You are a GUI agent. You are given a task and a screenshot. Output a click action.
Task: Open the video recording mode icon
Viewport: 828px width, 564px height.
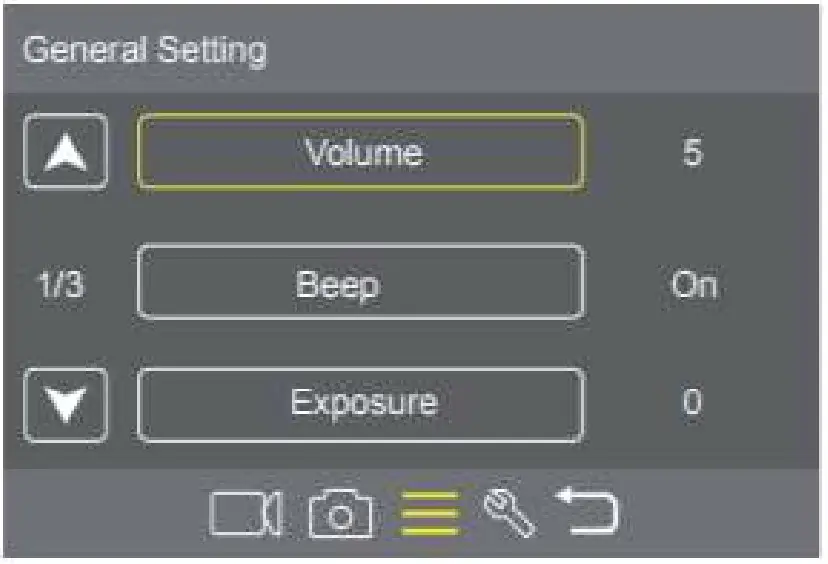coord(246,513)
